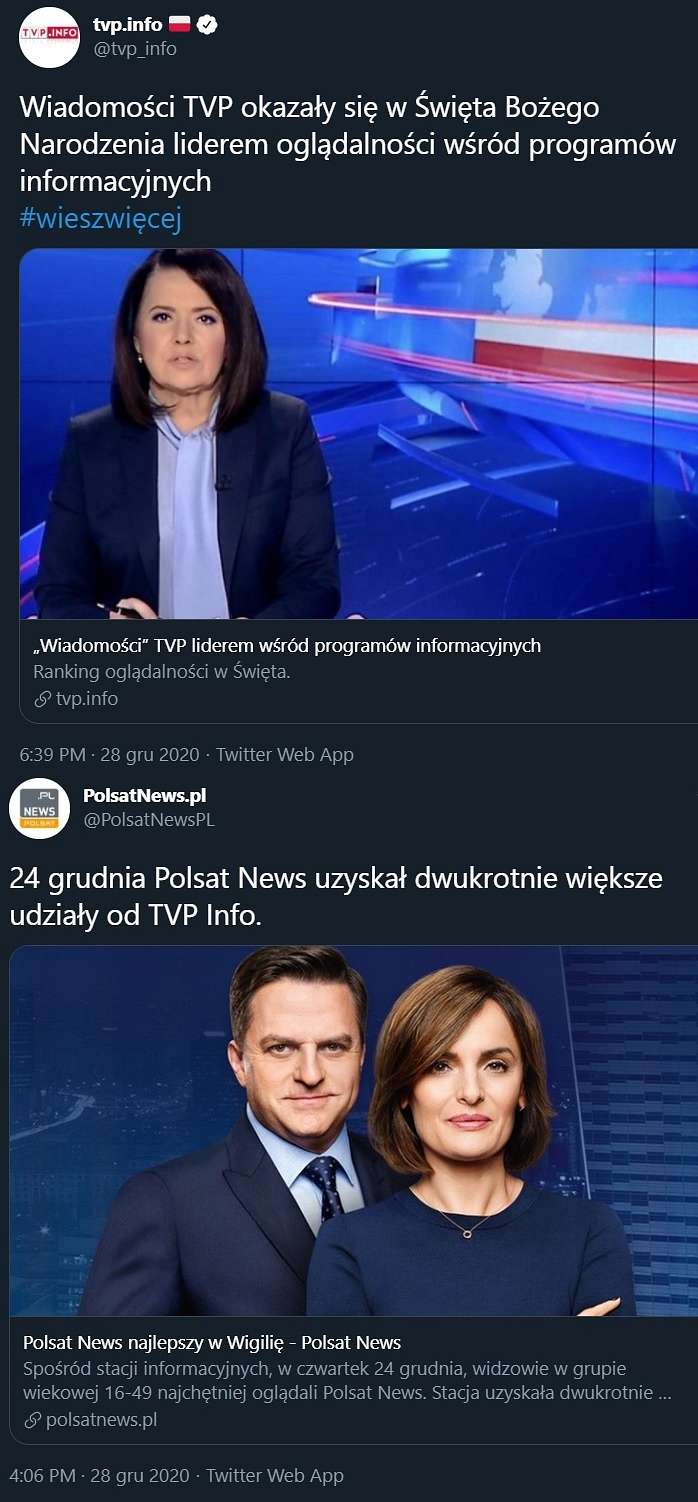698x1502 pixels.
Task: Open the #wieszwięcej hashtag
Action: point(101,218)
